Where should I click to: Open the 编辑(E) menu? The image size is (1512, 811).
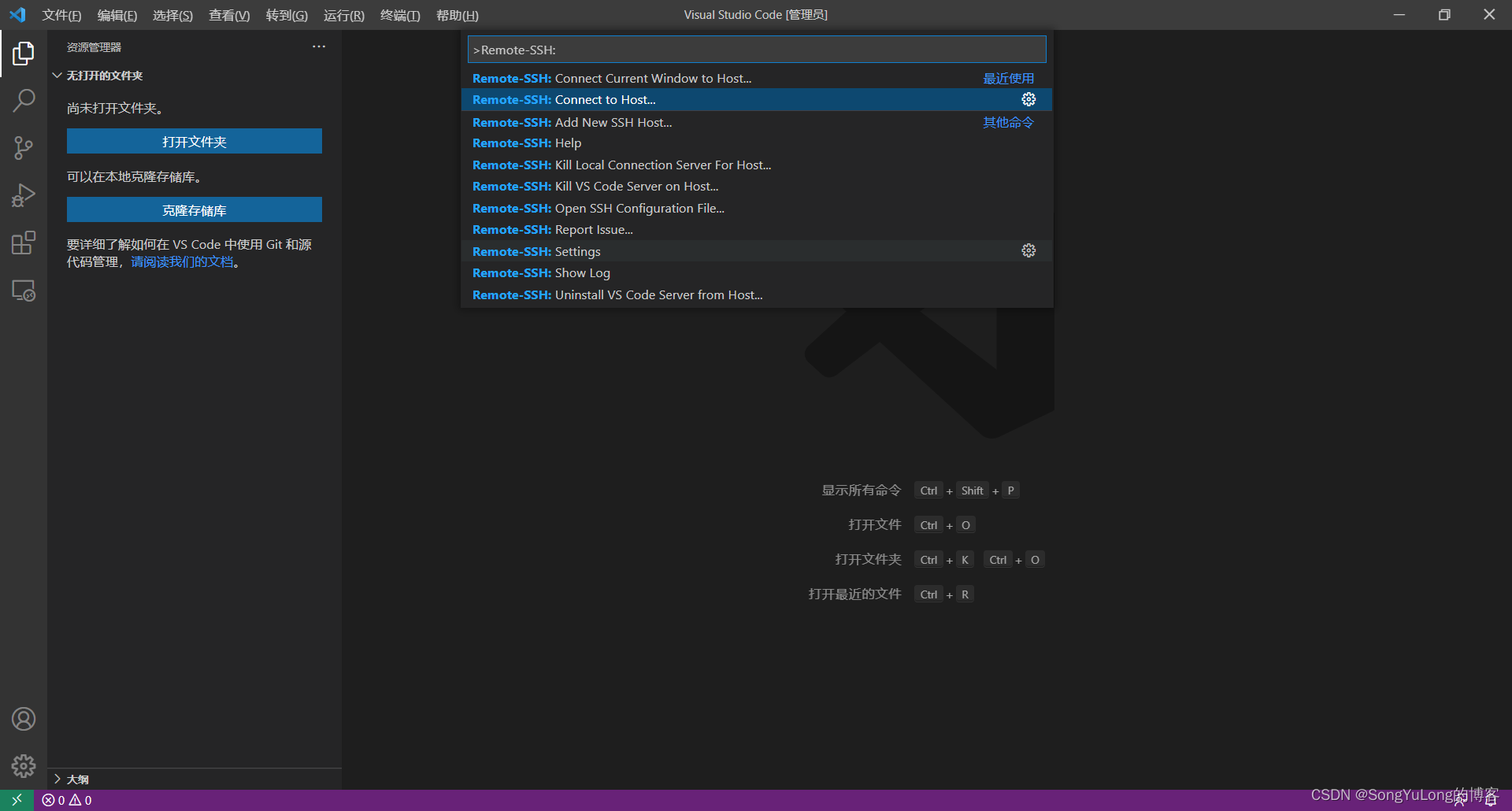(117, 15)
